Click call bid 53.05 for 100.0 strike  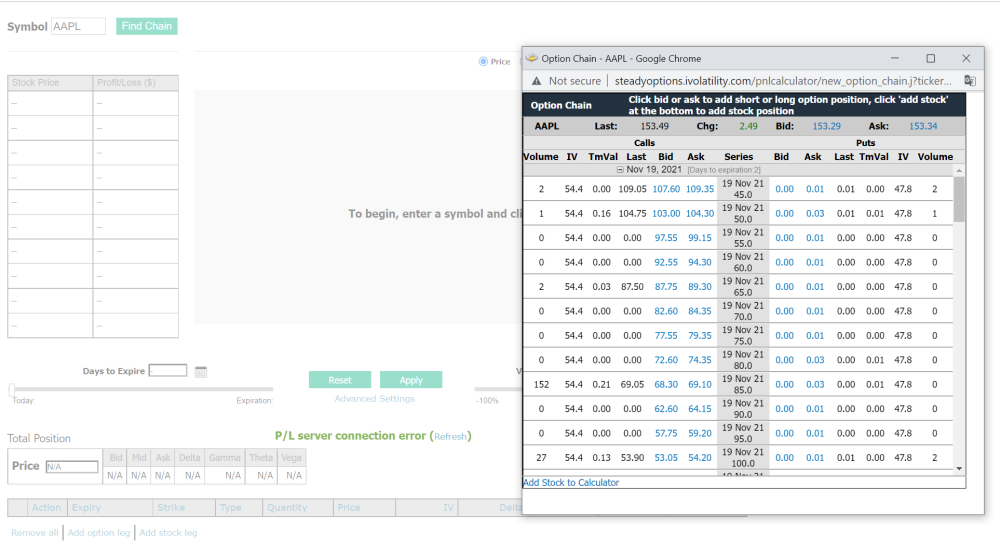(x=666, y=458)
